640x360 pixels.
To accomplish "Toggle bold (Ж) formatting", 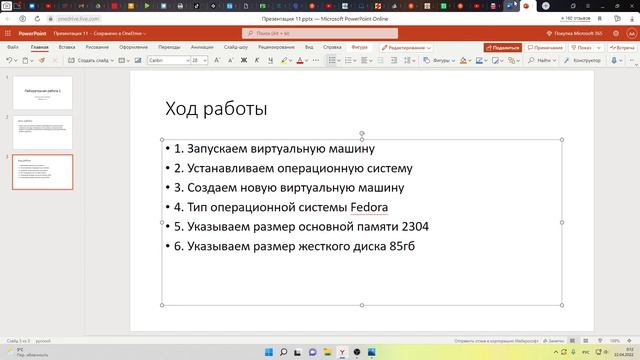I will pyautogui.click(x=244, y=60).
